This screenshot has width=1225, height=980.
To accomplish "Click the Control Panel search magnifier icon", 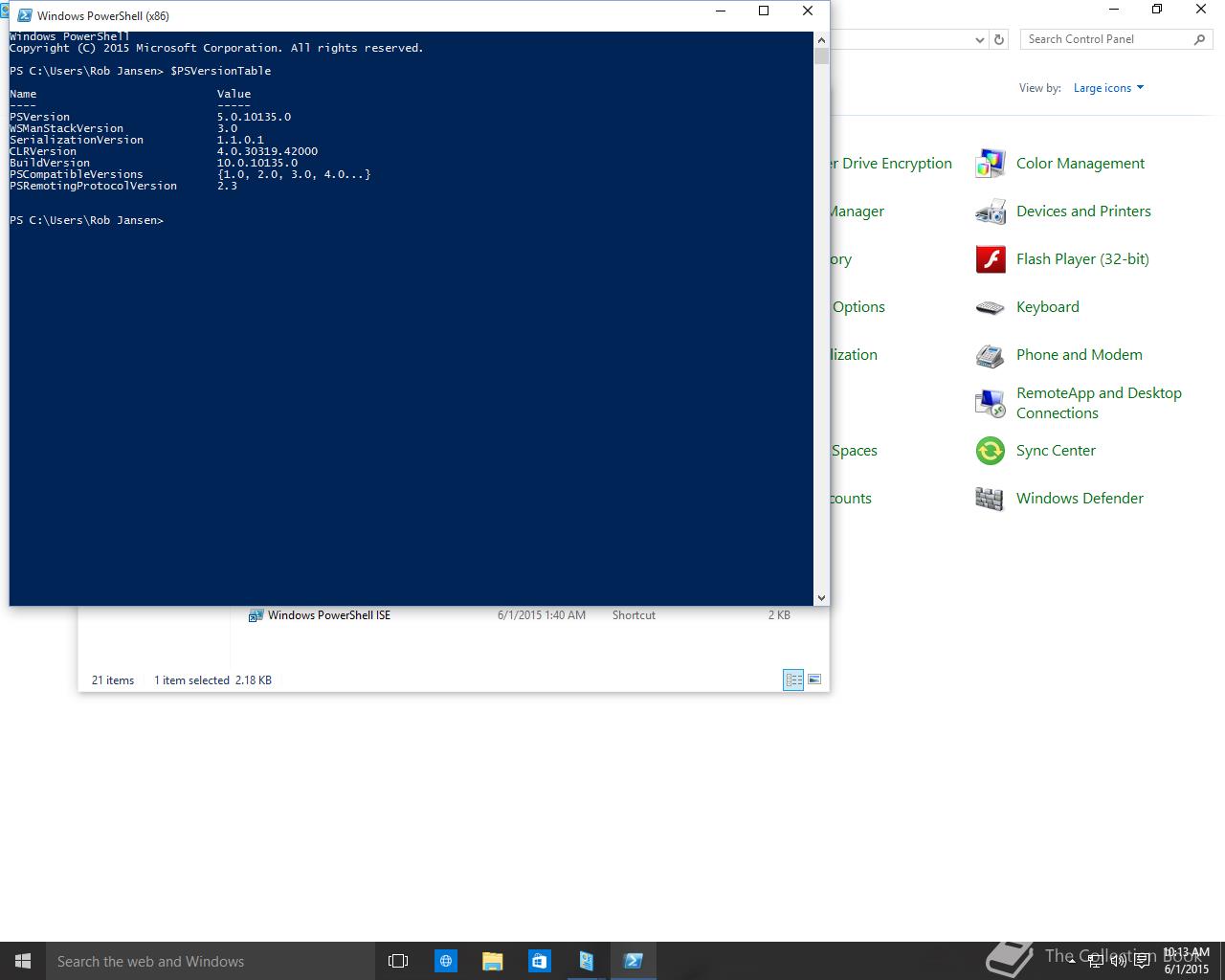I will click(1199, 39).
